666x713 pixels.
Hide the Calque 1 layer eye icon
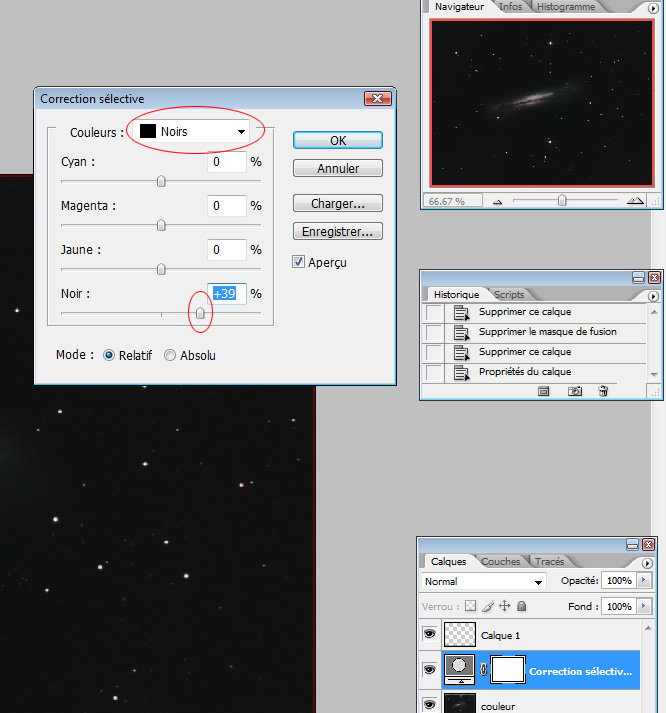(430, 633)
